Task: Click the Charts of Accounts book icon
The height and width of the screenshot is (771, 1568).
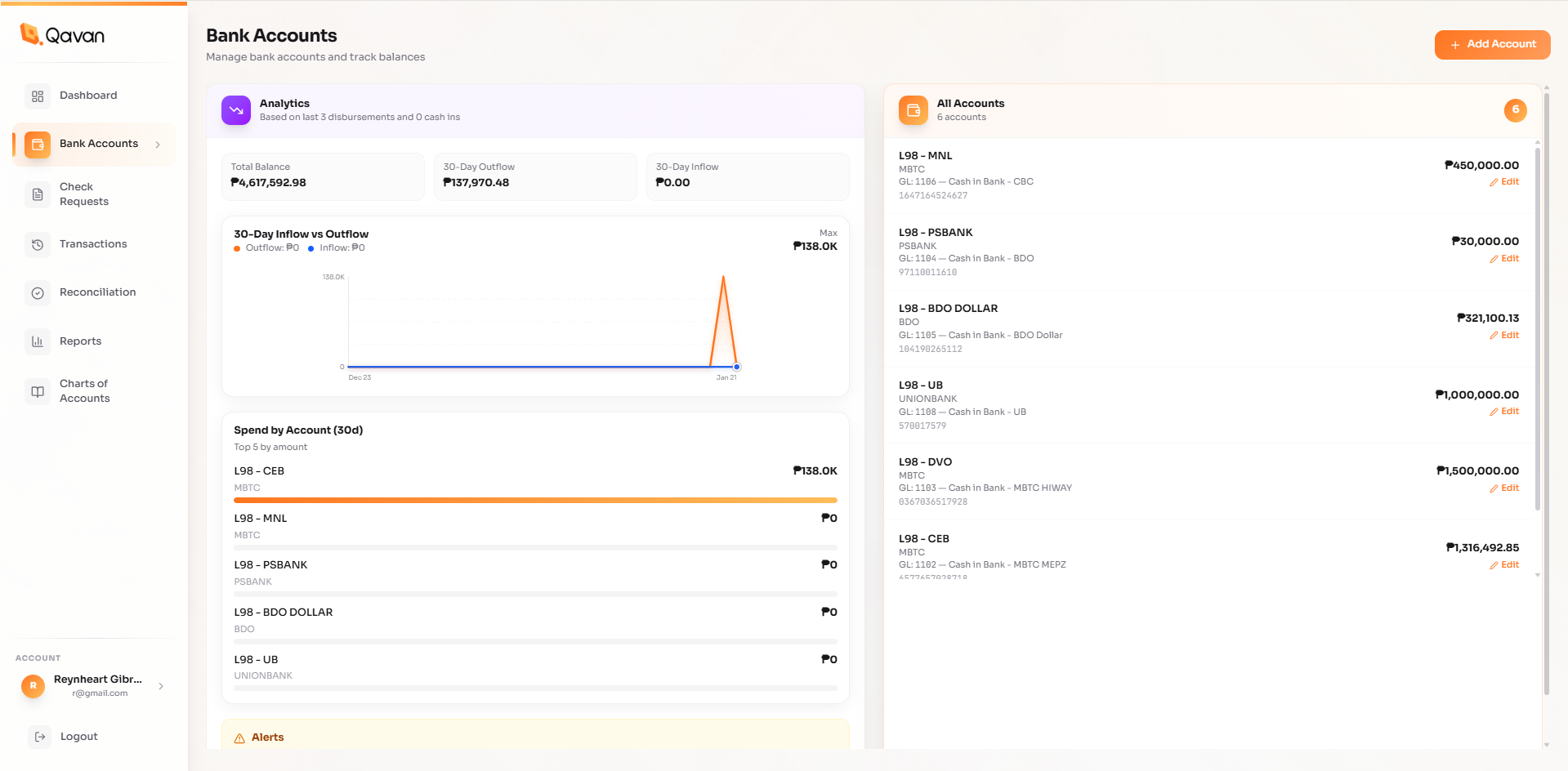Action: pos(38,391)
